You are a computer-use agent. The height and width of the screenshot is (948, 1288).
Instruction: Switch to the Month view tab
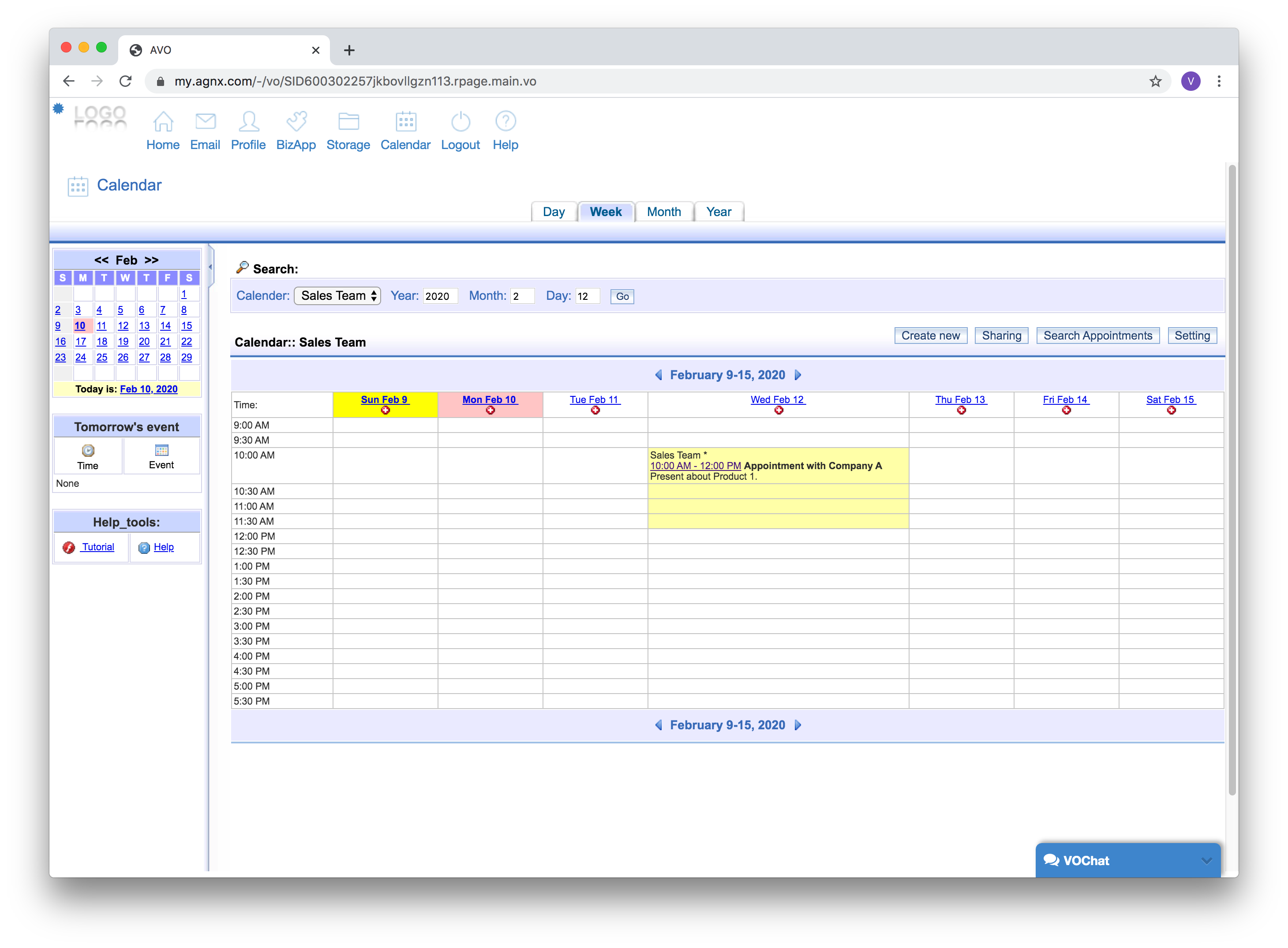click(663, 212)
